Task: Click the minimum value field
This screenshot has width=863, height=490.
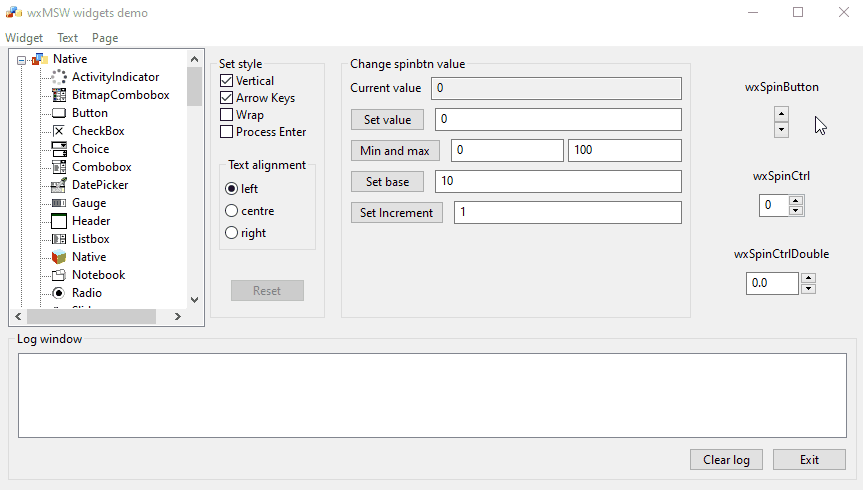Action: (507, 150)
